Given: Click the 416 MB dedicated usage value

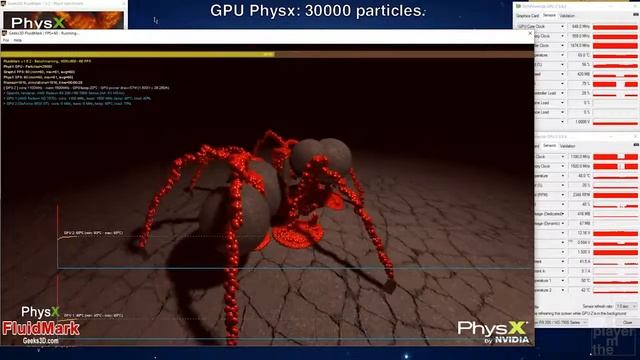Looking at the screenshot, I should (x=579, y=214).
